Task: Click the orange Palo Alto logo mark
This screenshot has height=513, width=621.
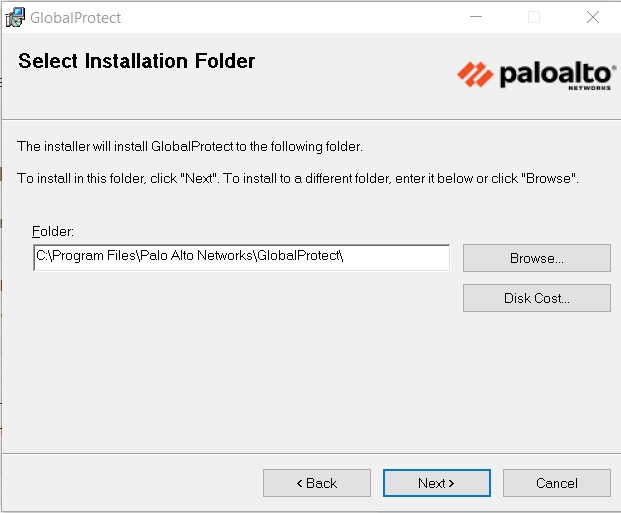Action: (475, 73)
